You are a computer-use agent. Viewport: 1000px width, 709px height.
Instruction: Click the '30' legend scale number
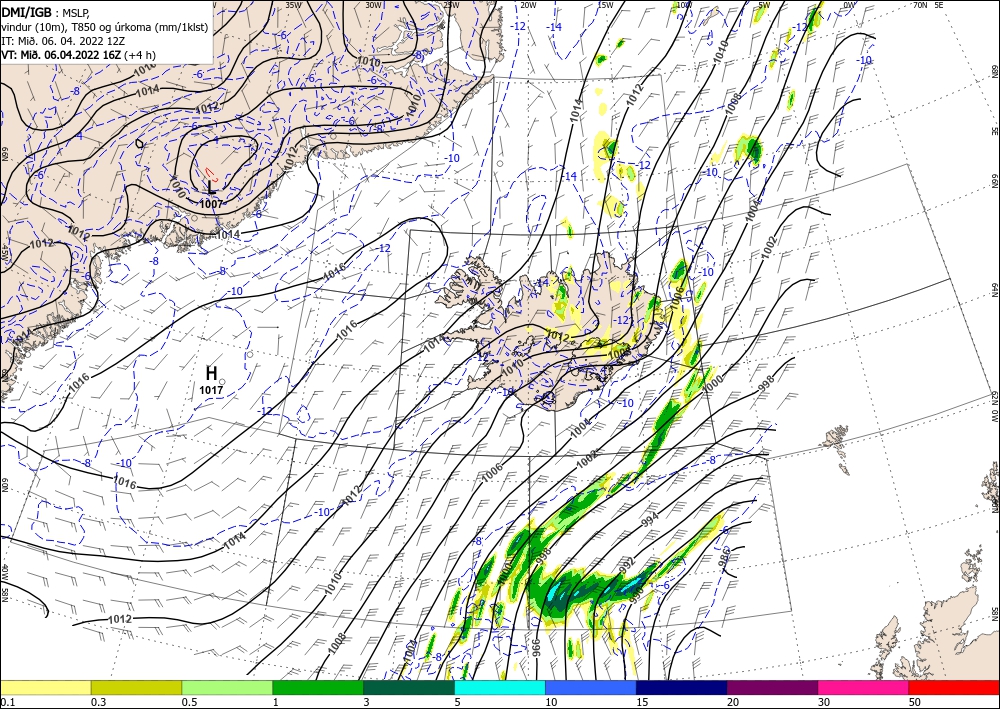pyautogui.click(x=823, y=701)
